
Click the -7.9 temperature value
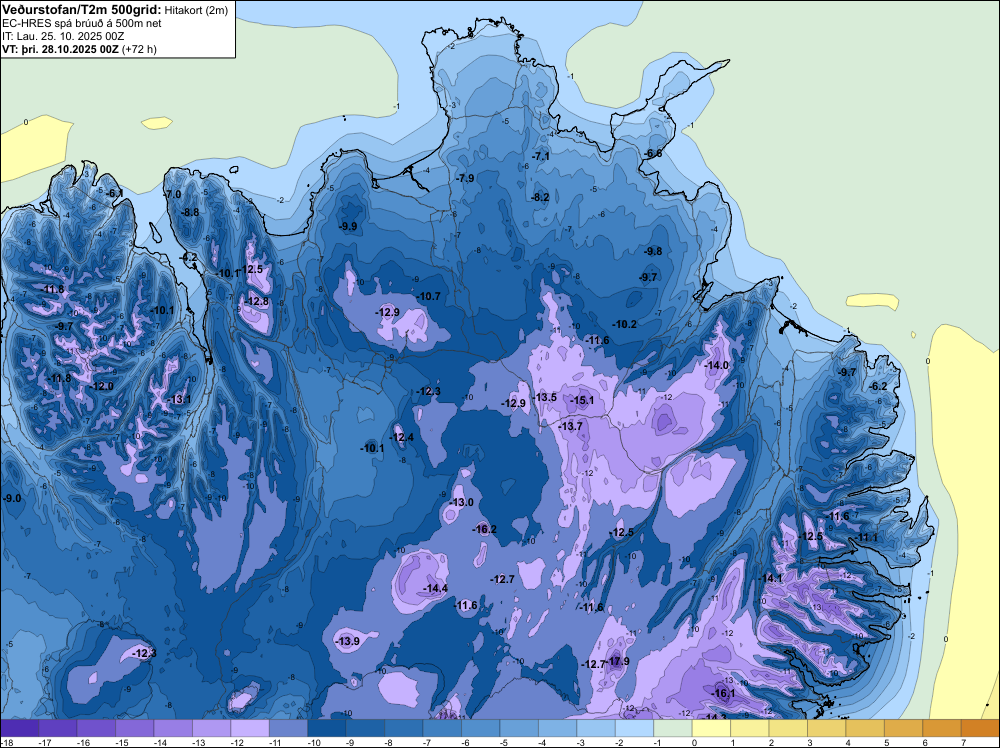click(x=464, y=178)
